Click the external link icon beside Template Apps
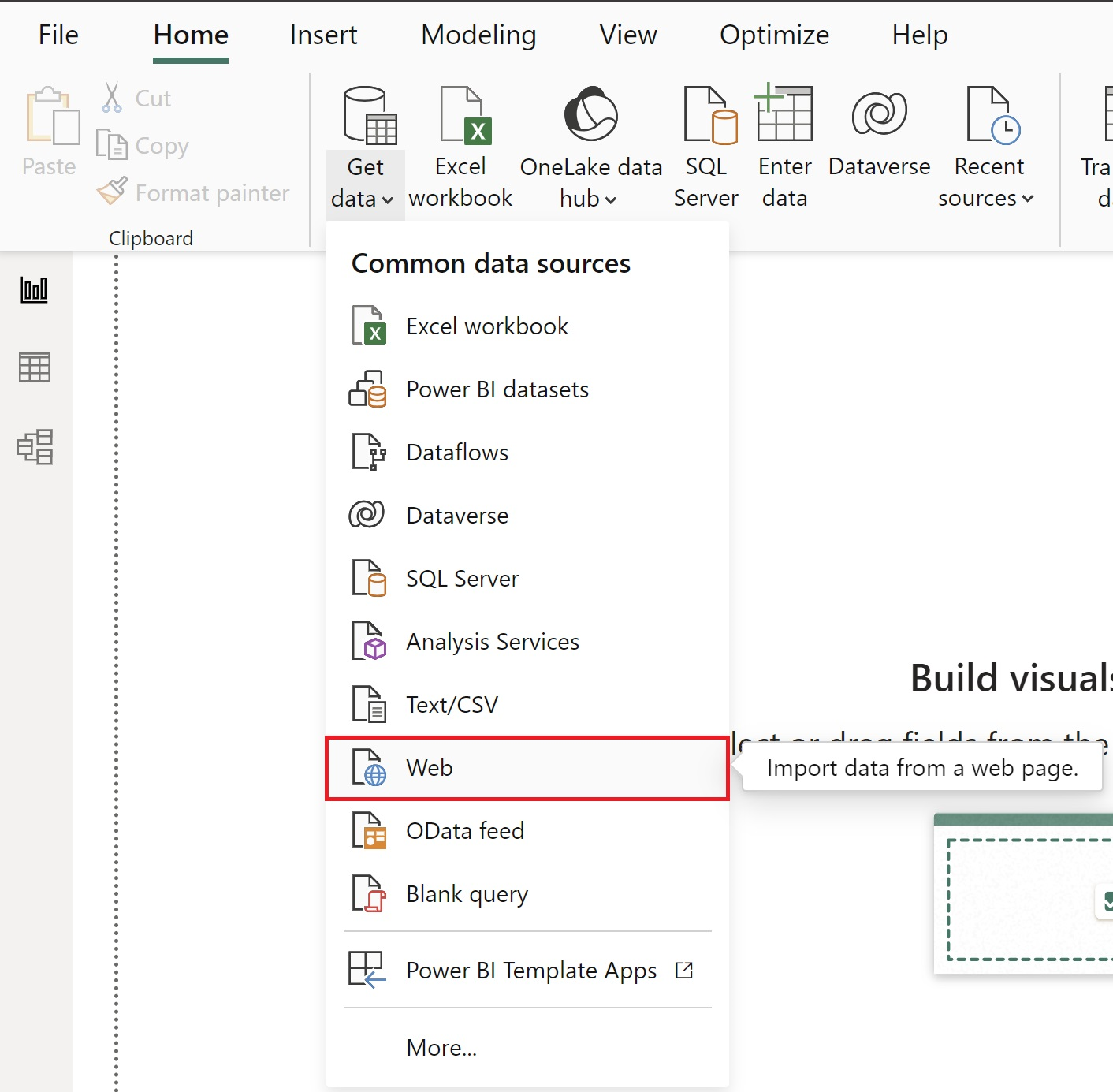Screen dimensions: 1113x1092 click(684, 970)
